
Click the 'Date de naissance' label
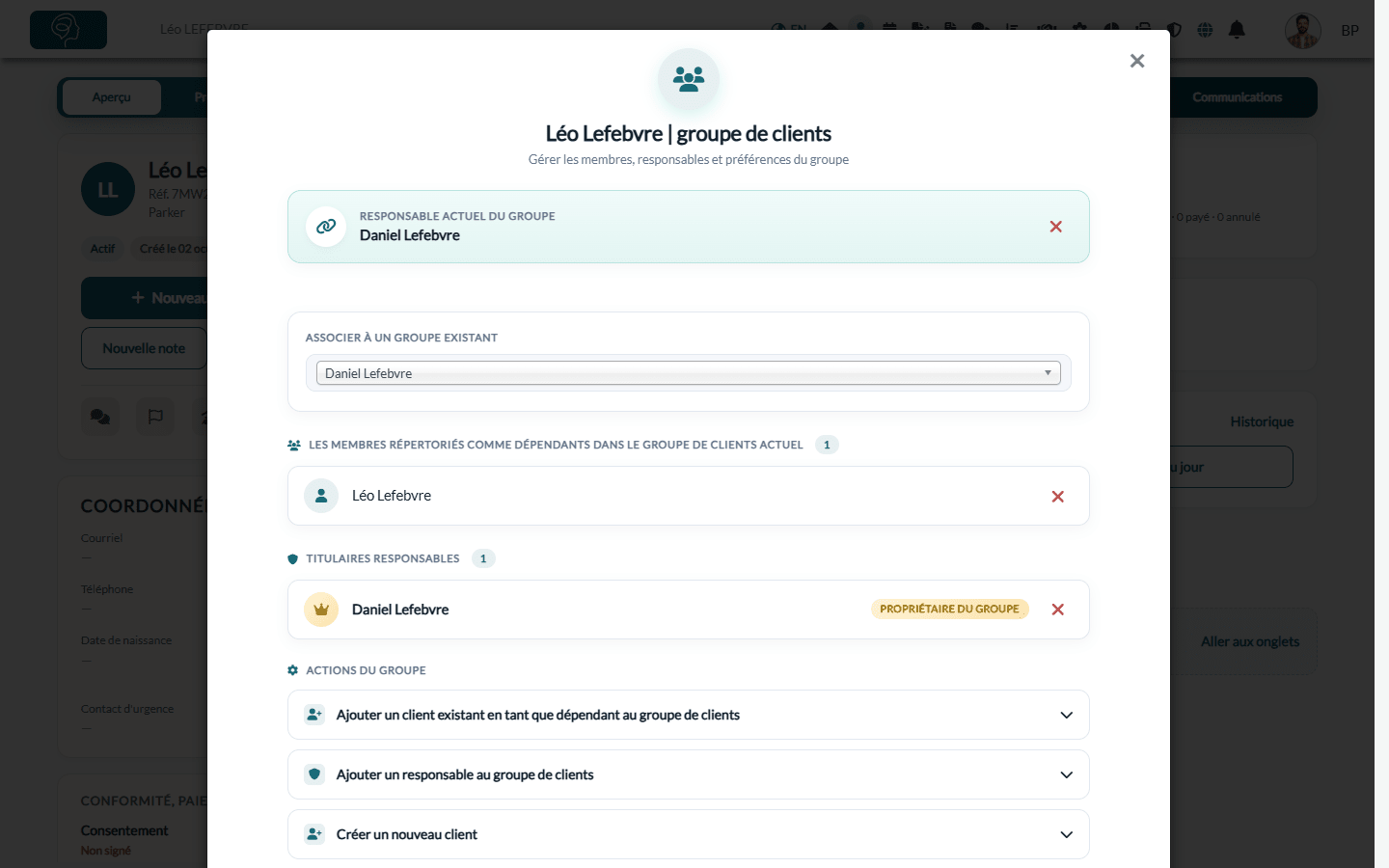[126, 640]
